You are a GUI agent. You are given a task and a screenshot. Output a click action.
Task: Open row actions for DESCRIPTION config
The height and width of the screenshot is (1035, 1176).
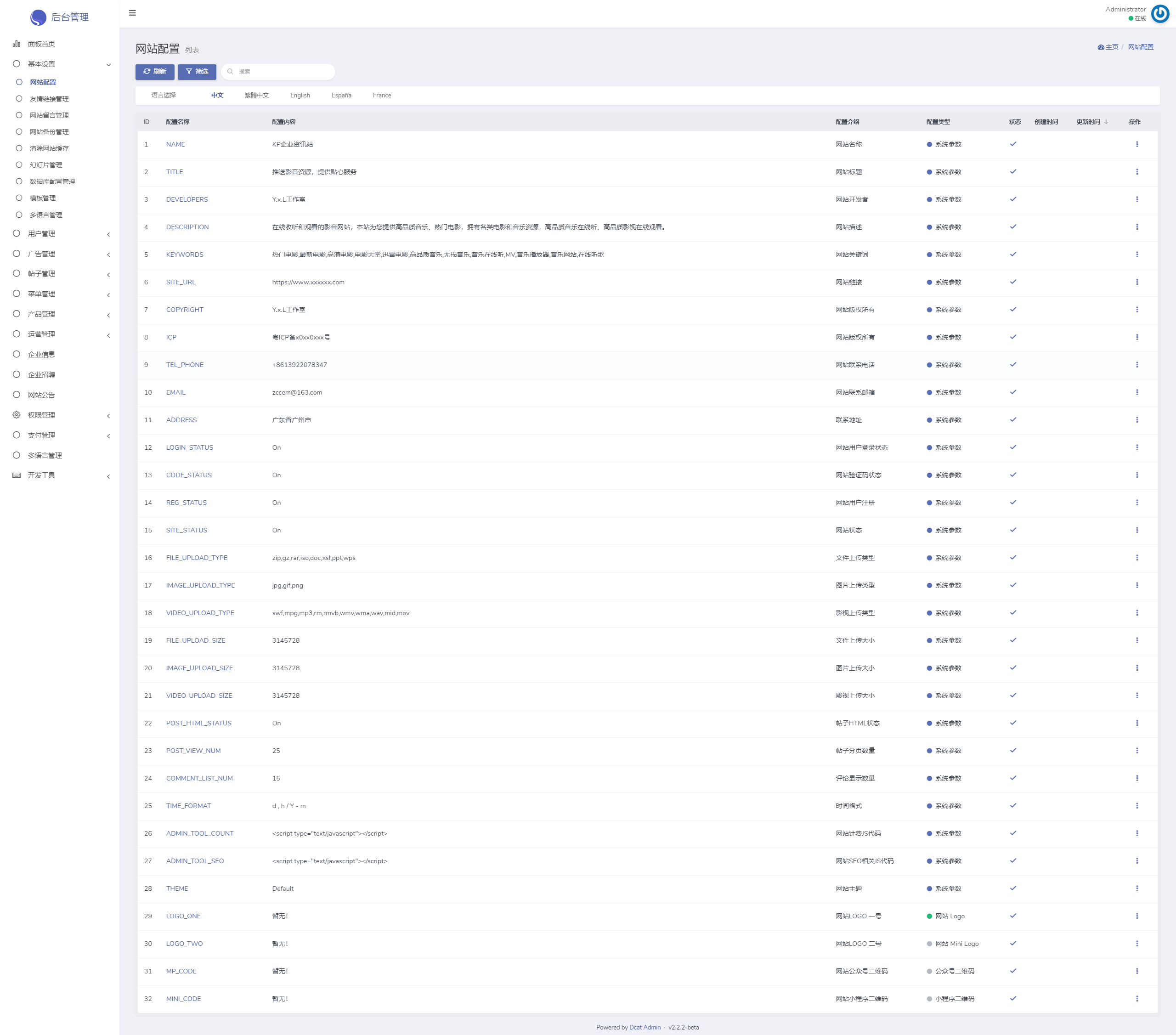1137,227
